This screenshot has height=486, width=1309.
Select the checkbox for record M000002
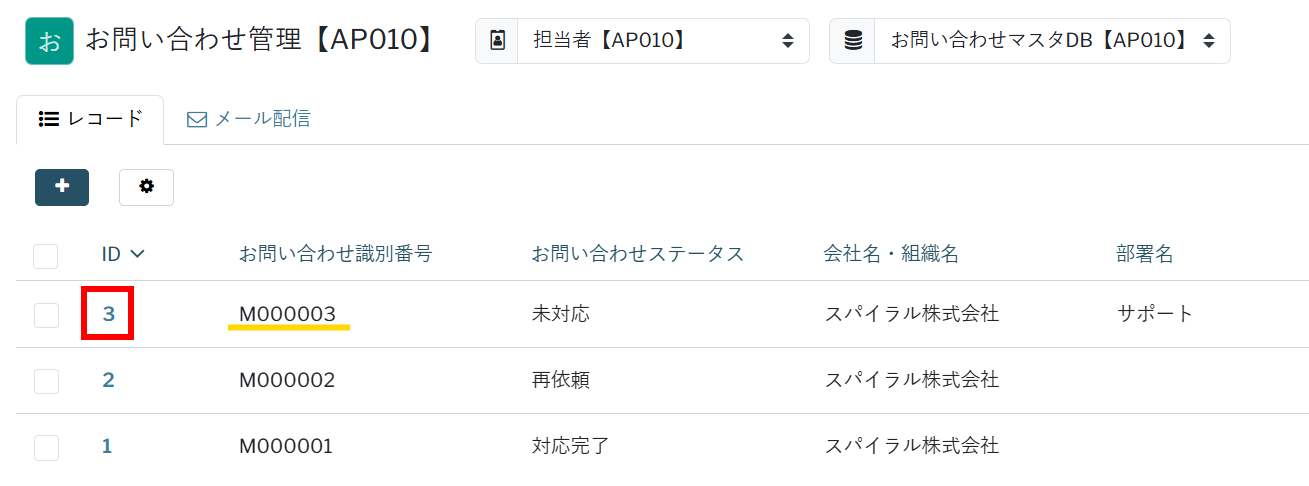[46, 381]
